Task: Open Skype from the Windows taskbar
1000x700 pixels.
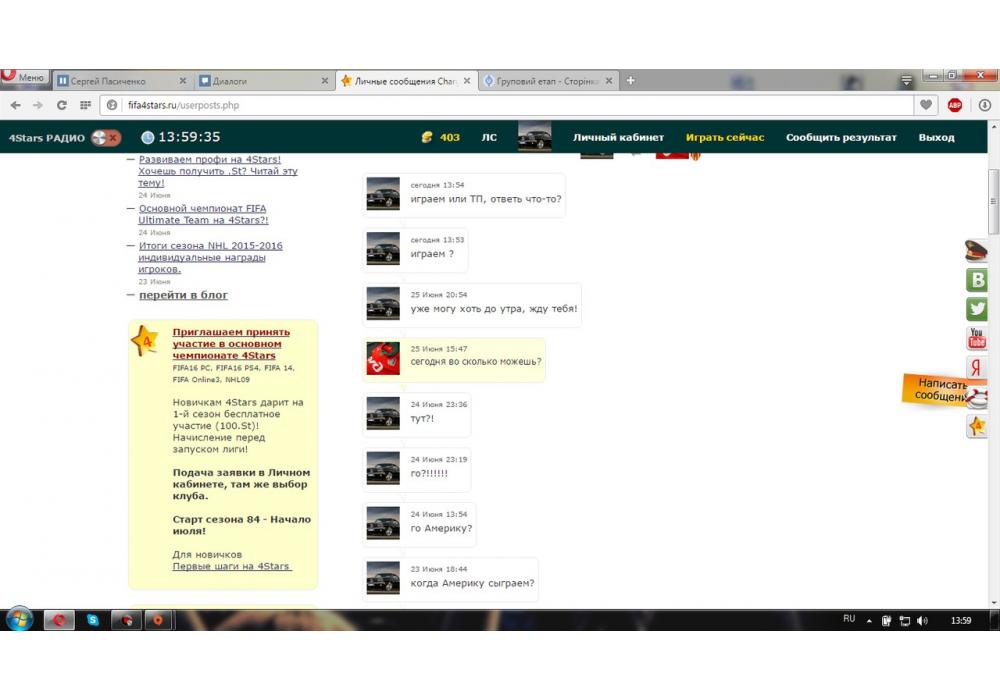Action: (x=93, y=621)
